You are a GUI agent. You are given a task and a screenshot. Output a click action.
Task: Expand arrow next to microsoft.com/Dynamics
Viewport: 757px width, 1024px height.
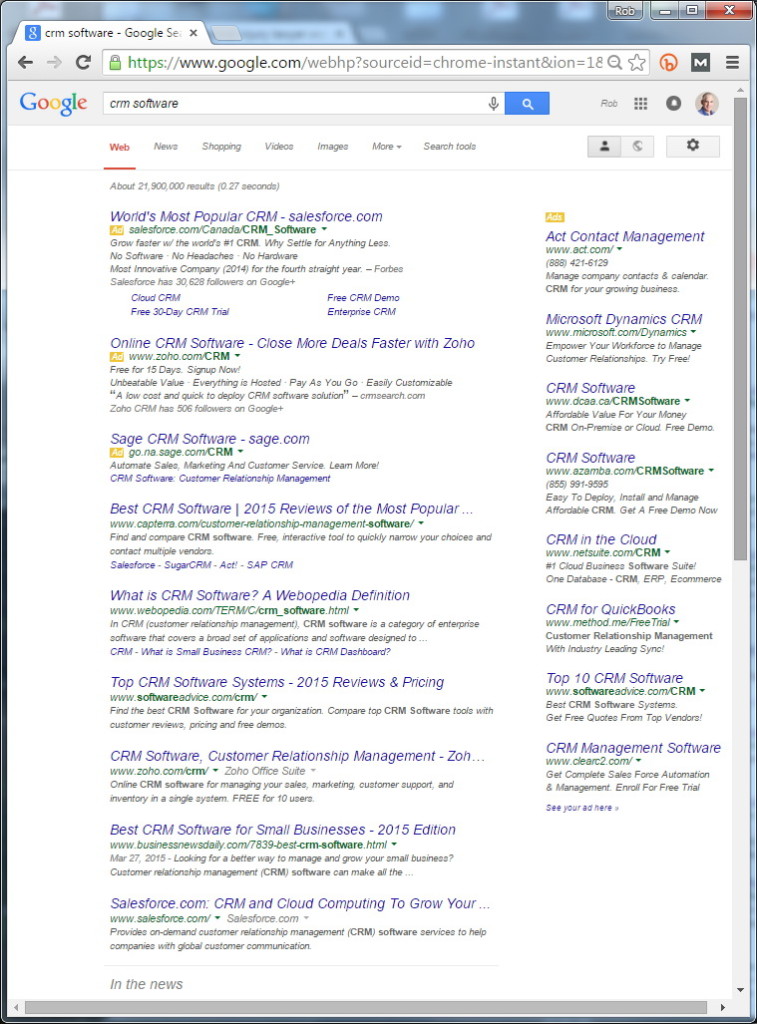point(694,332)
